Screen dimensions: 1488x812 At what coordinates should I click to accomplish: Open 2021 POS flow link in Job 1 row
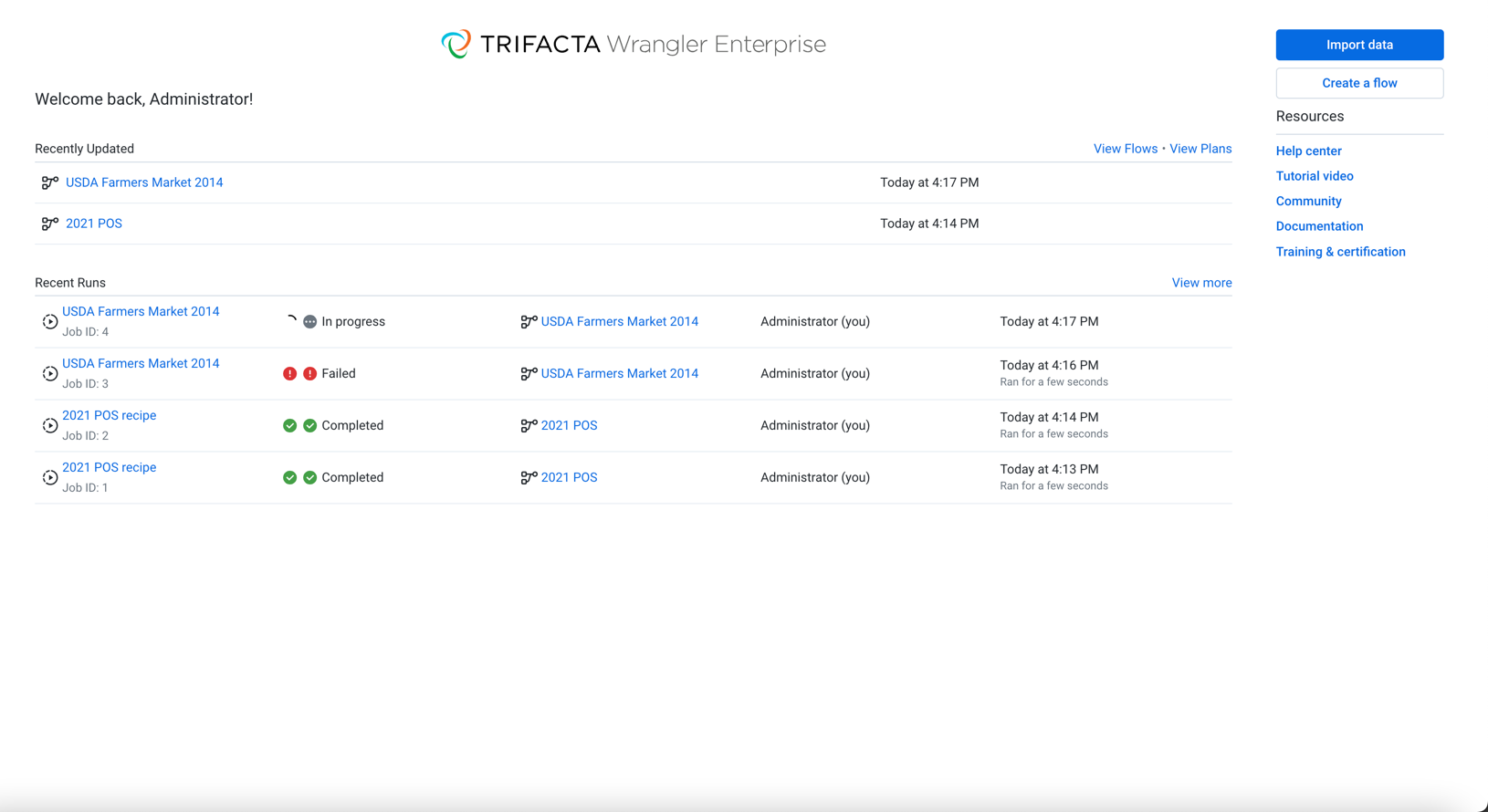pyautogui.click(x=569, y=477)
